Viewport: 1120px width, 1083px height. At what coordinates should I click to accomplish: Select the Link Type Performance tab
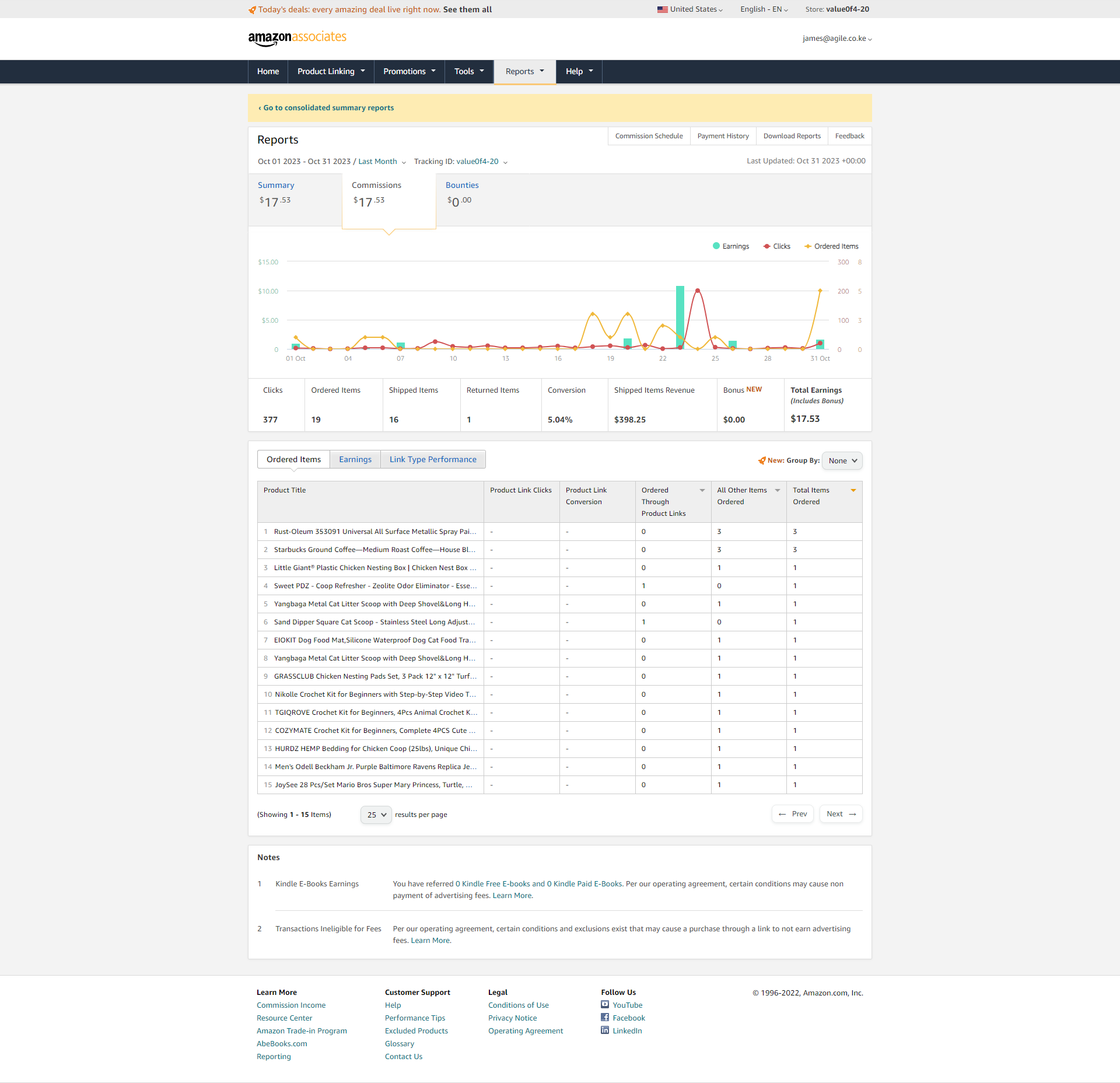tap(433, 459)
